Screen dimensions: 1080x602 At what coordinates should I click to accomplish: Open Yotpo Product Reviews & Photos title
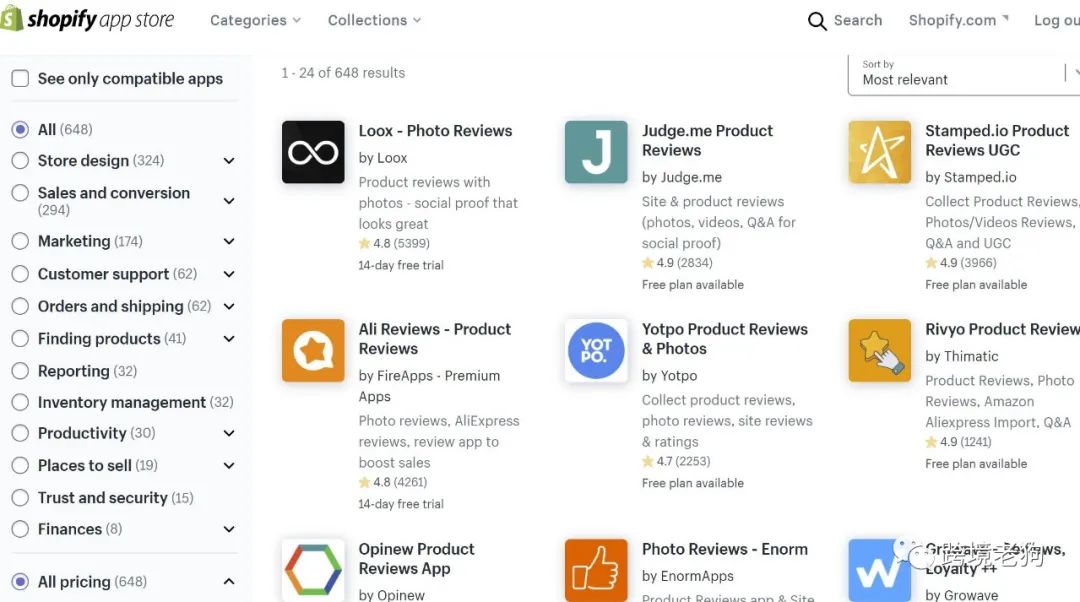[x=725, y=339]
